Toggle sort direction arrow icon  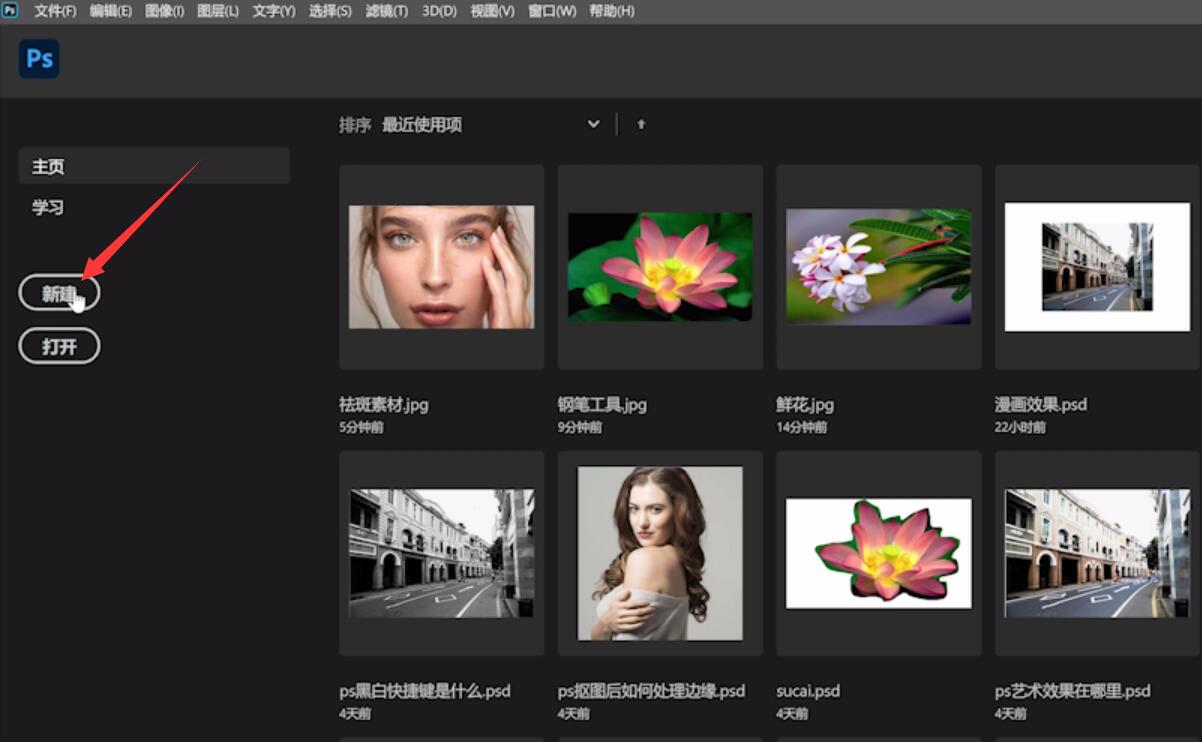(x=641, y=125)
